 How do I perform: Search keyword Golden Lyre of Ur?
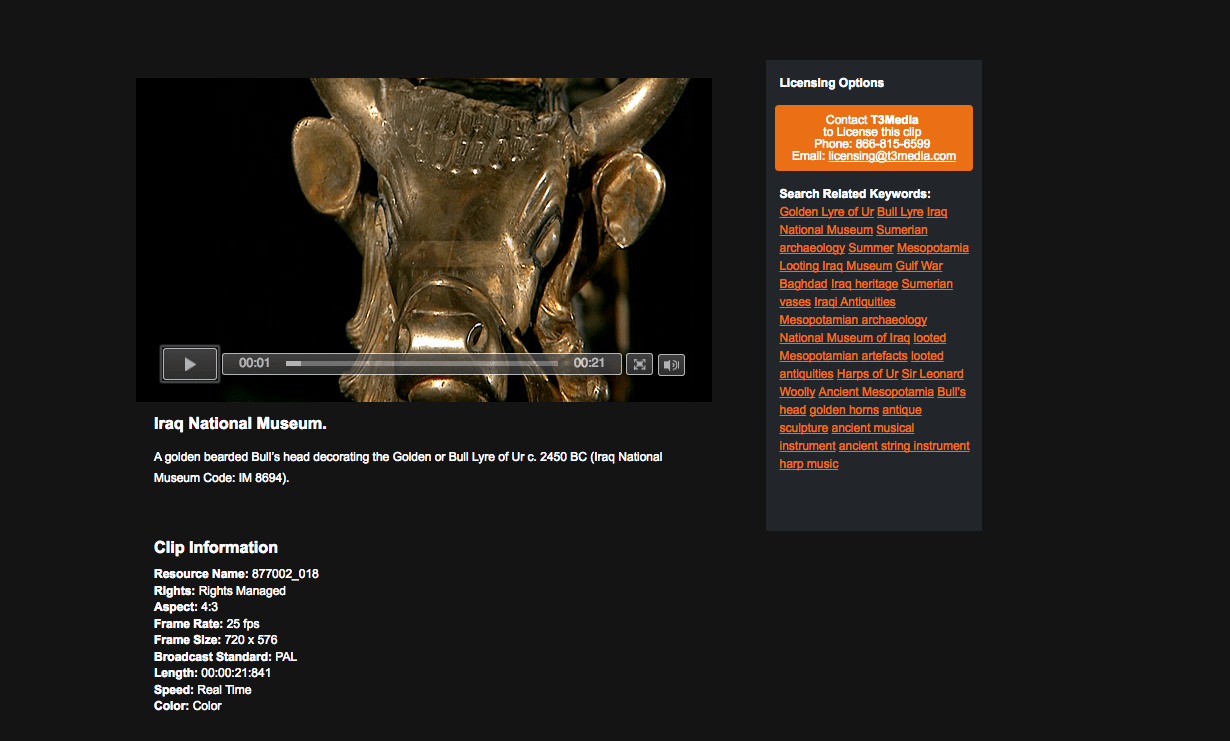(826, 212)
